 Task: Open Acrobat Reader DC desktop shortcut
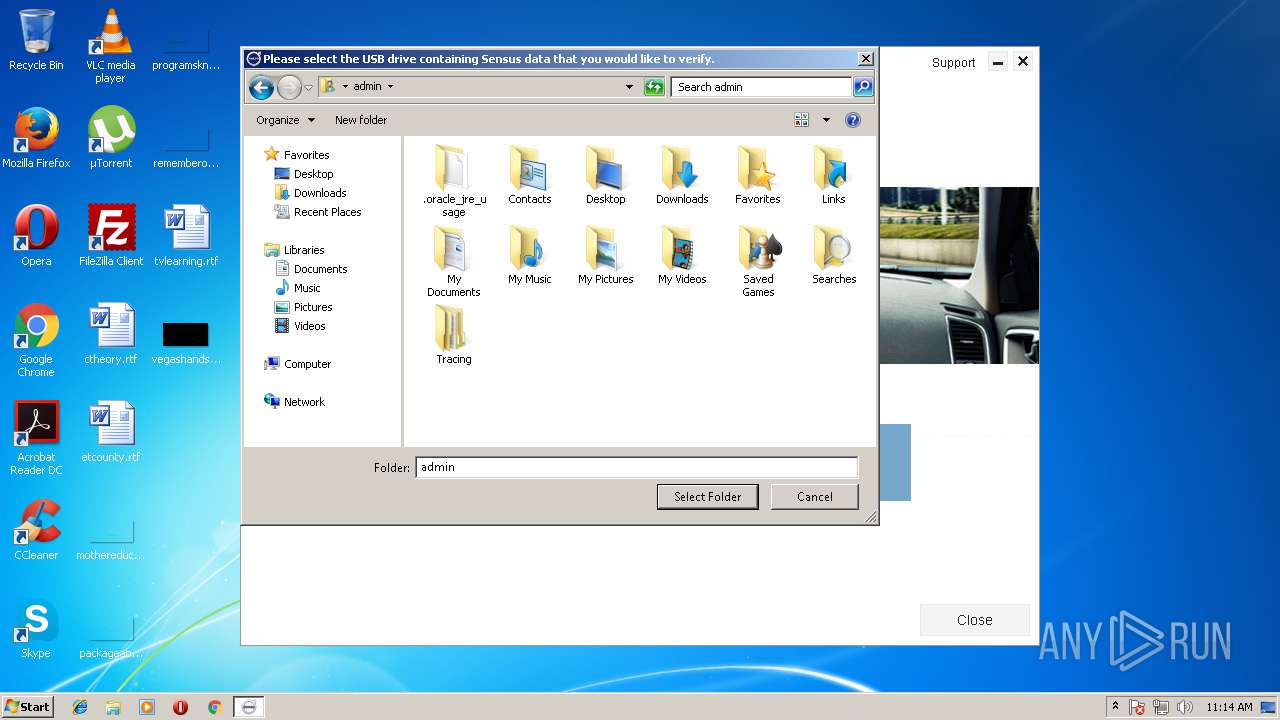(x=36, y=438)
